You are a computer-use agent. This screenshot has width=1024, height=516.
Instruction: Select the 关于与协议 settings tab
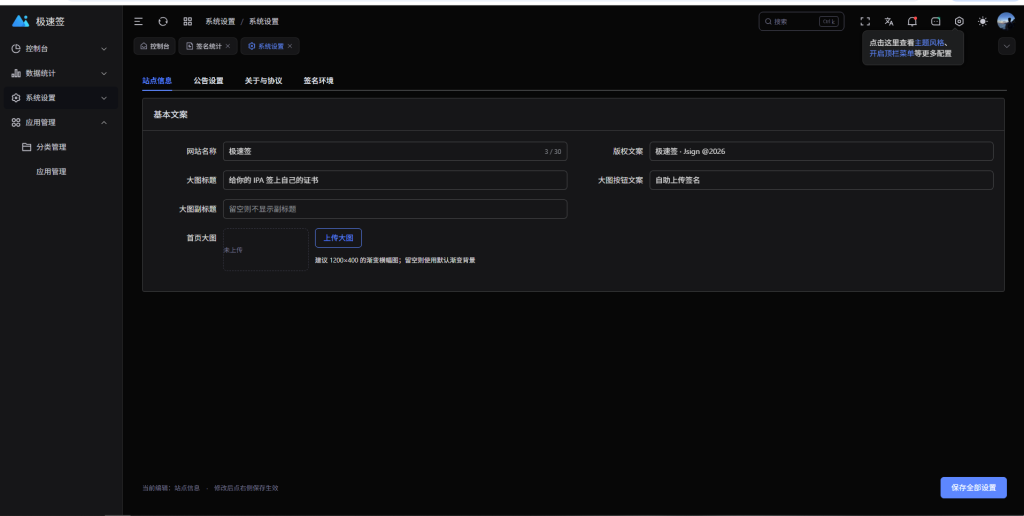[263, 81]
